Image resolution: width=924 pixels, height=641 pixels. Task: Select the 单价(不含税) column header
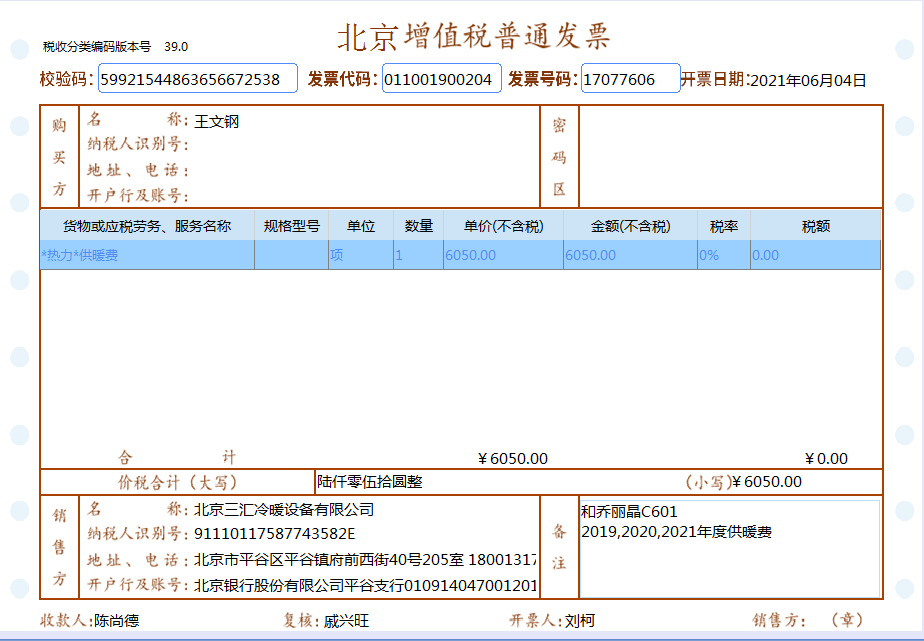coord(504,226)
